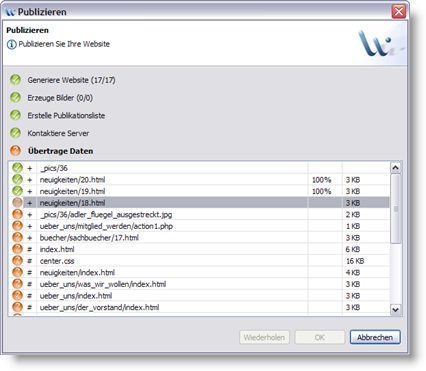Click the green status icon for neuigkeiten/20.html
Screen dimensions: 426x371
pyautogui.click(x=17, y=179)
